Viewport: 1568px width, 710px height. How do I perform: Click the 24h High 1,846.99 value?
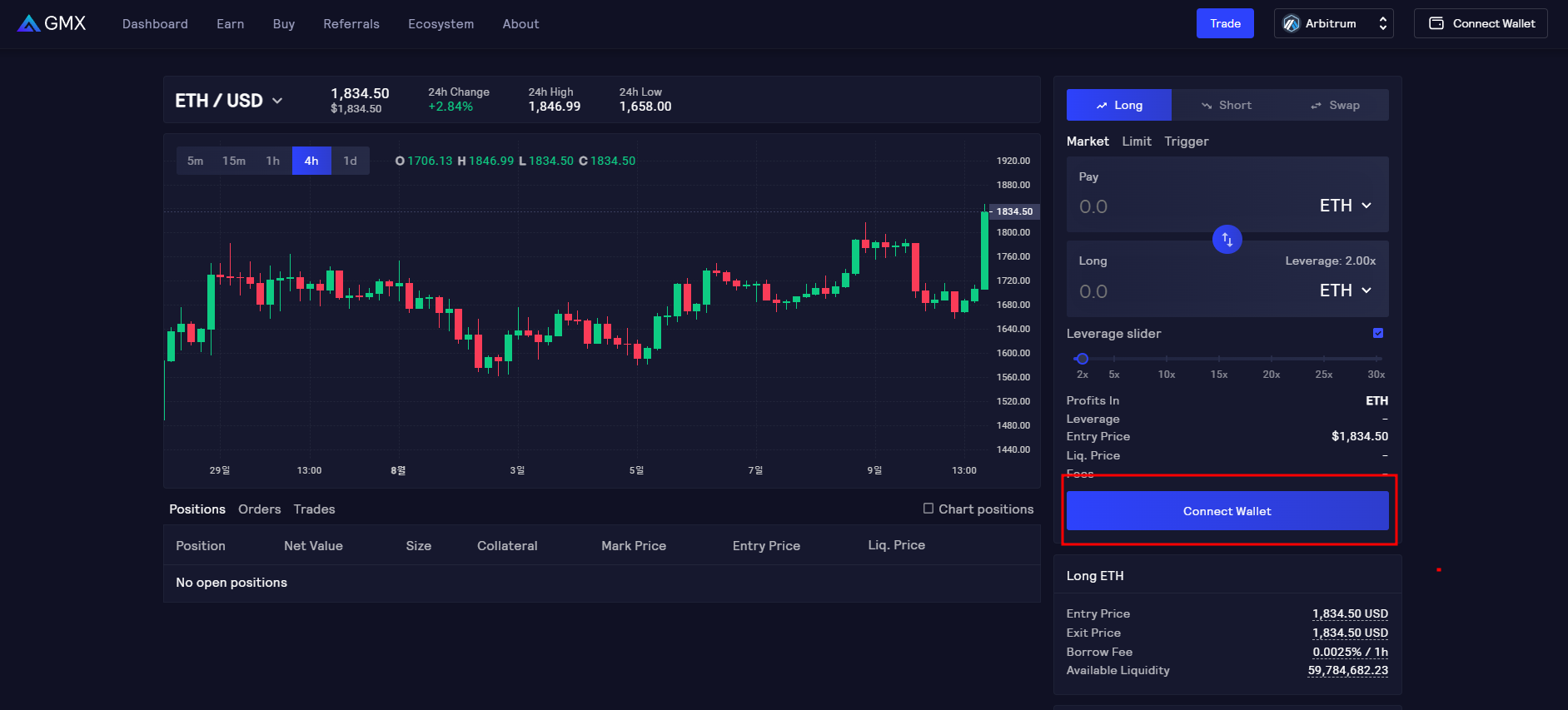pos(555,107)
